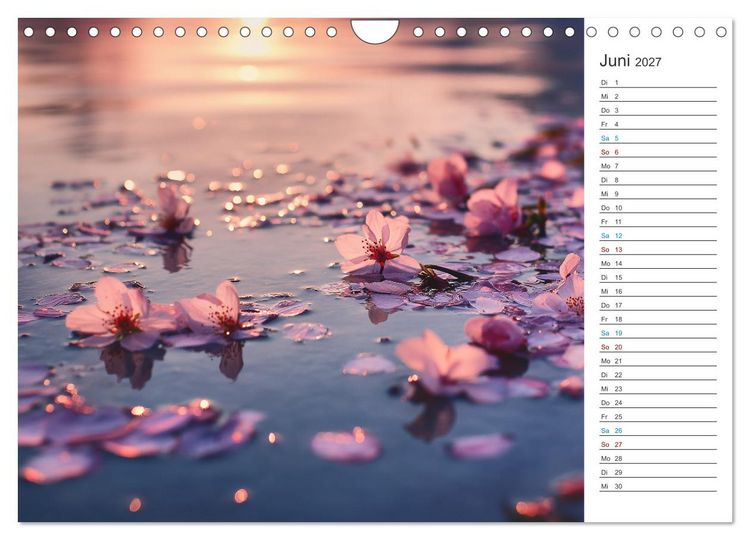This screenshot has width=750, height=540.
Task: Select the Saturday row 'Sa 5'
Action: [x=658, y=138]
